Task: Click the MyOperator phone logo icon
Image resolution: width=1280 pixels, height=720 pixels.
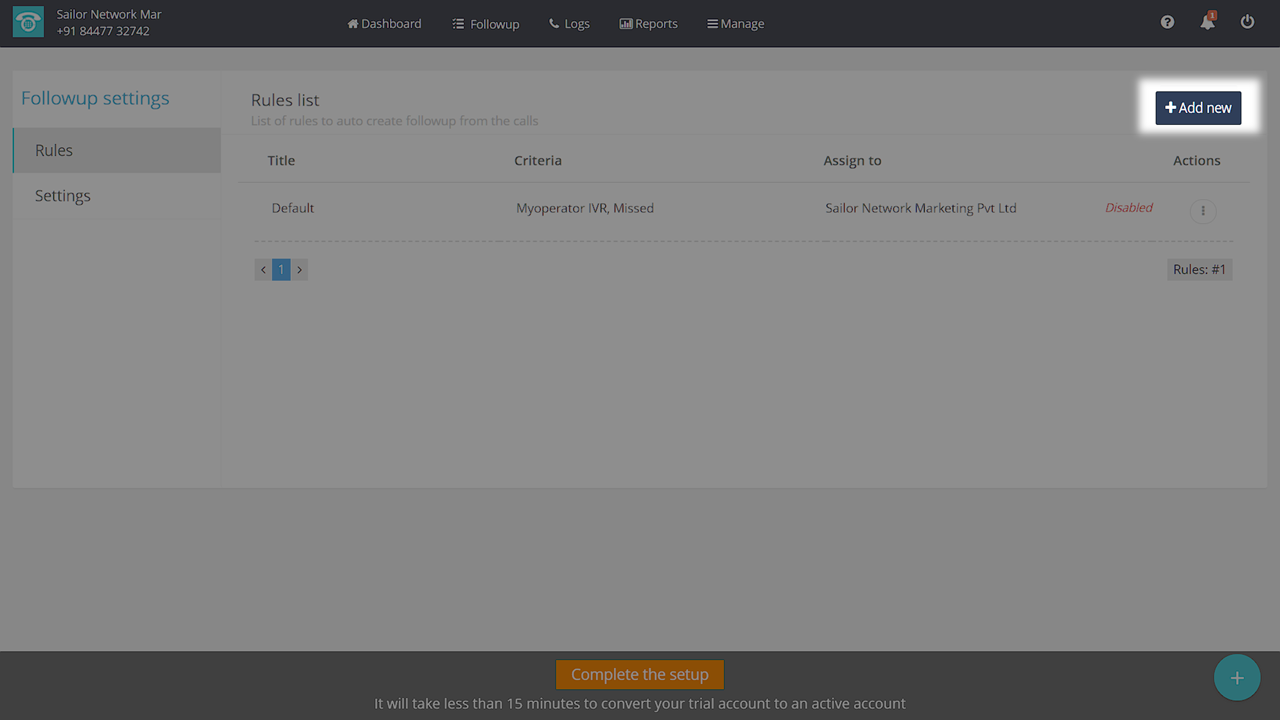Action: 28,23
